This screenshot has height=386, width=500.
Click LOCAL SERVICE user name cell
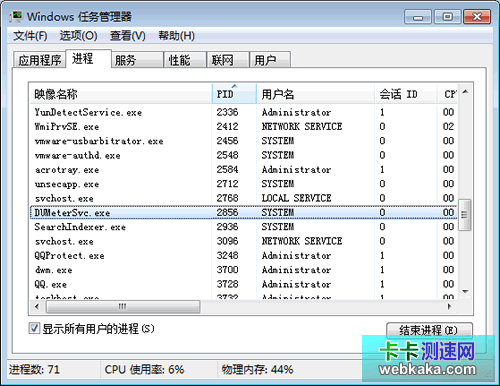(296, 198)
